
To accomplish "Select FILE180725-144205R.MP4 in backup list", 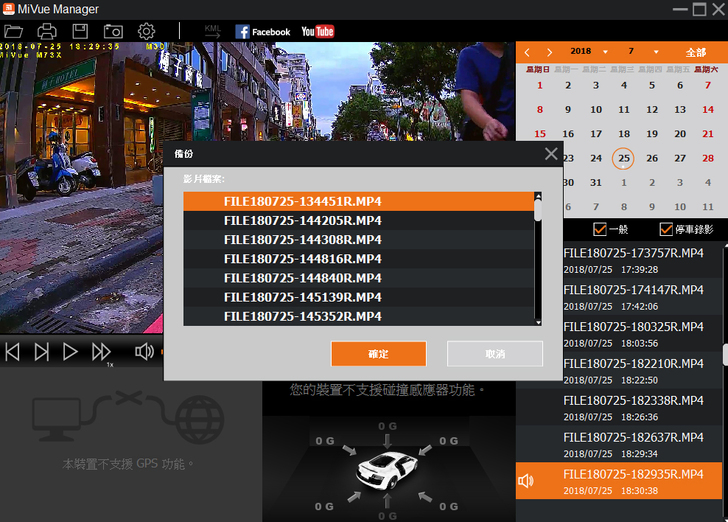I will point(358,221).
